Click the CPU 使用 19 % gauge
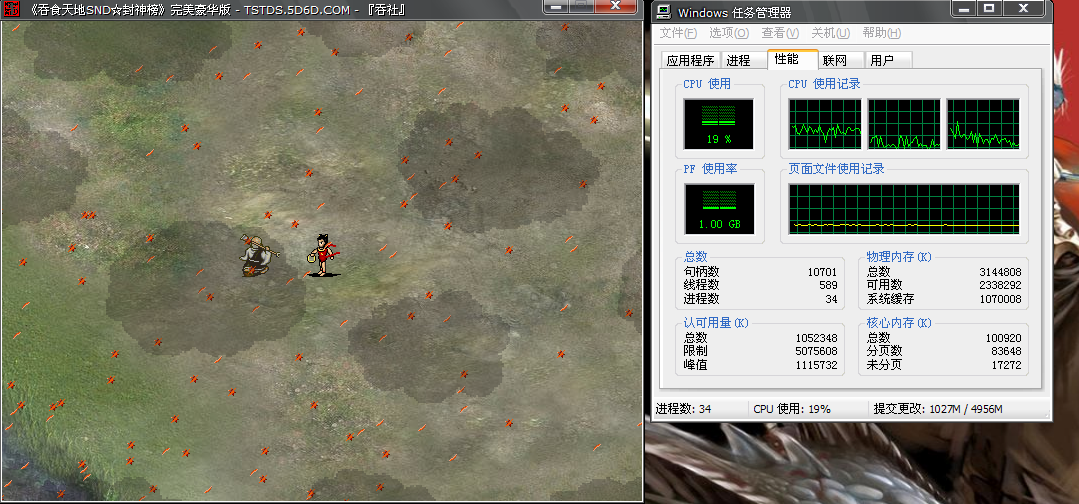 point(718,124)
